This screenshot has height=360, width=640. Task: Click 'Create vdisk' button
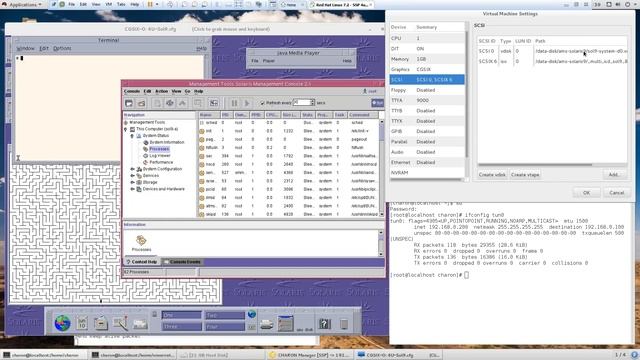[x=492, y=175]
